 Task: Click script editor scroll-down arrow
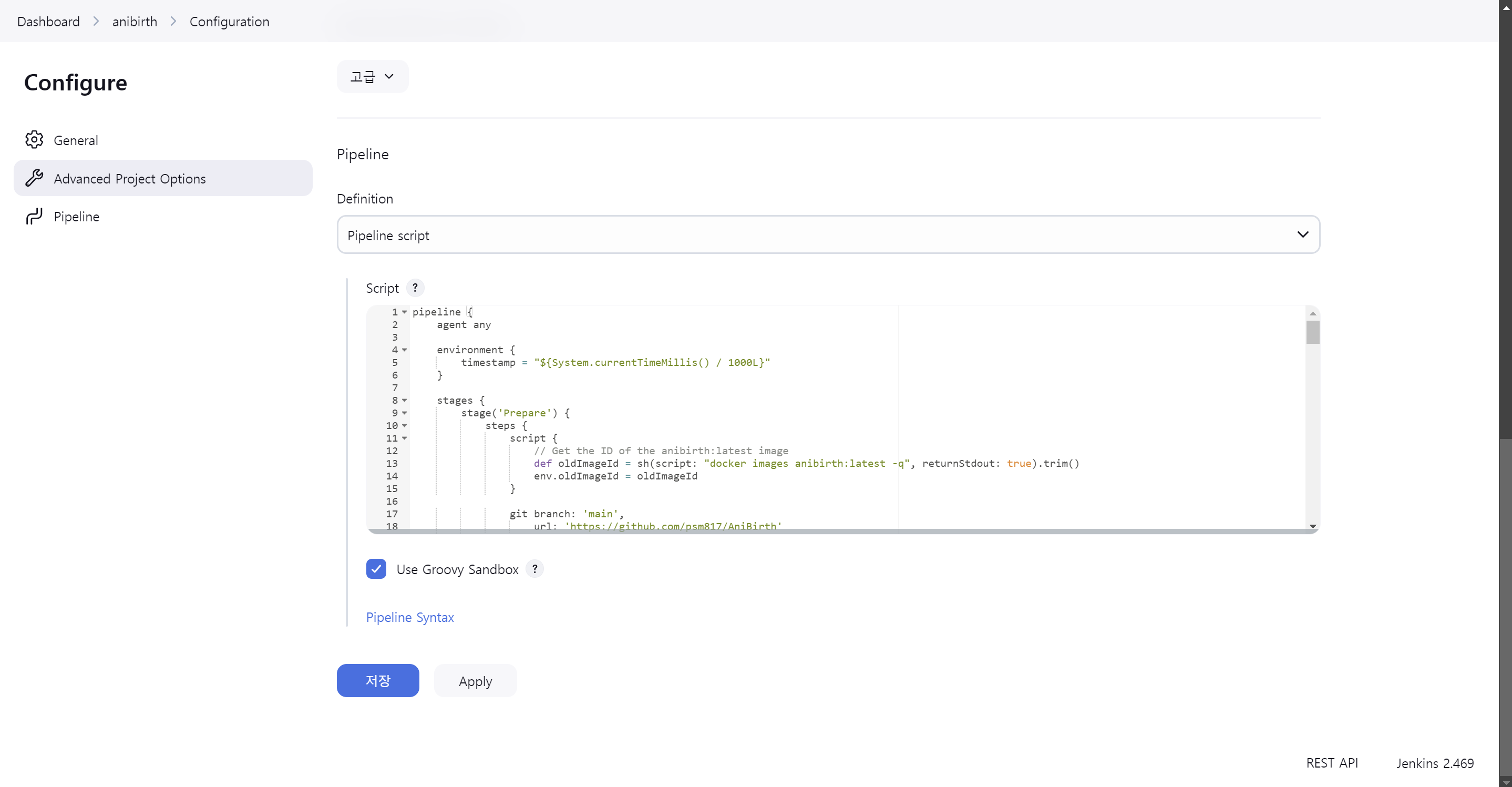tap(1312, 526)
